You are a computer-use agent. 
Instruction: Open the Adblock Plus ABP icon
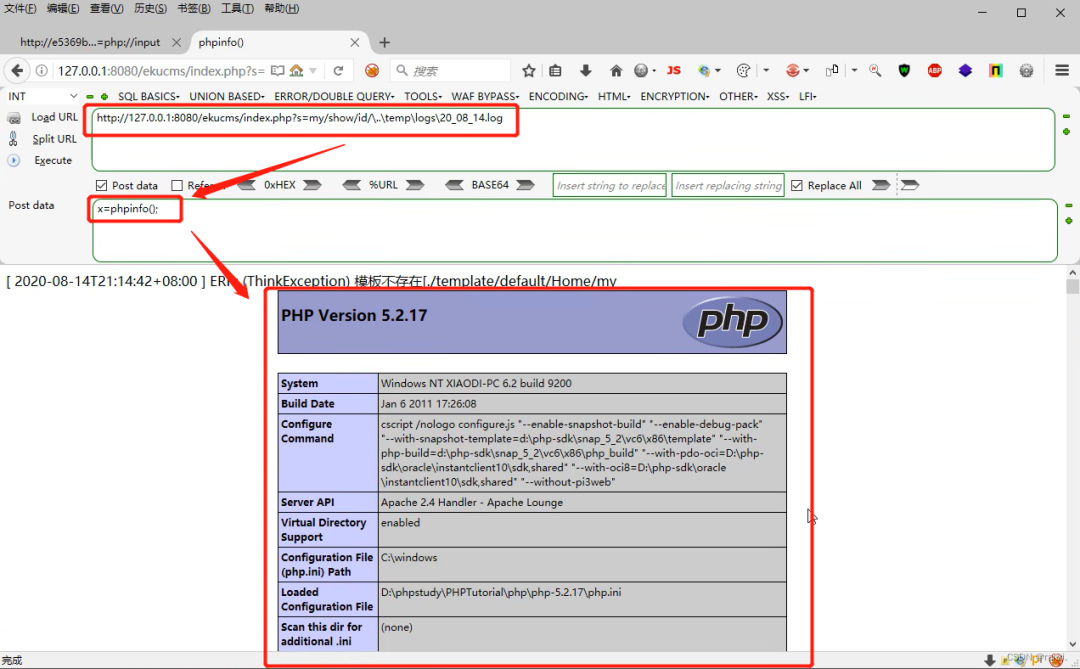click(935, 70)
